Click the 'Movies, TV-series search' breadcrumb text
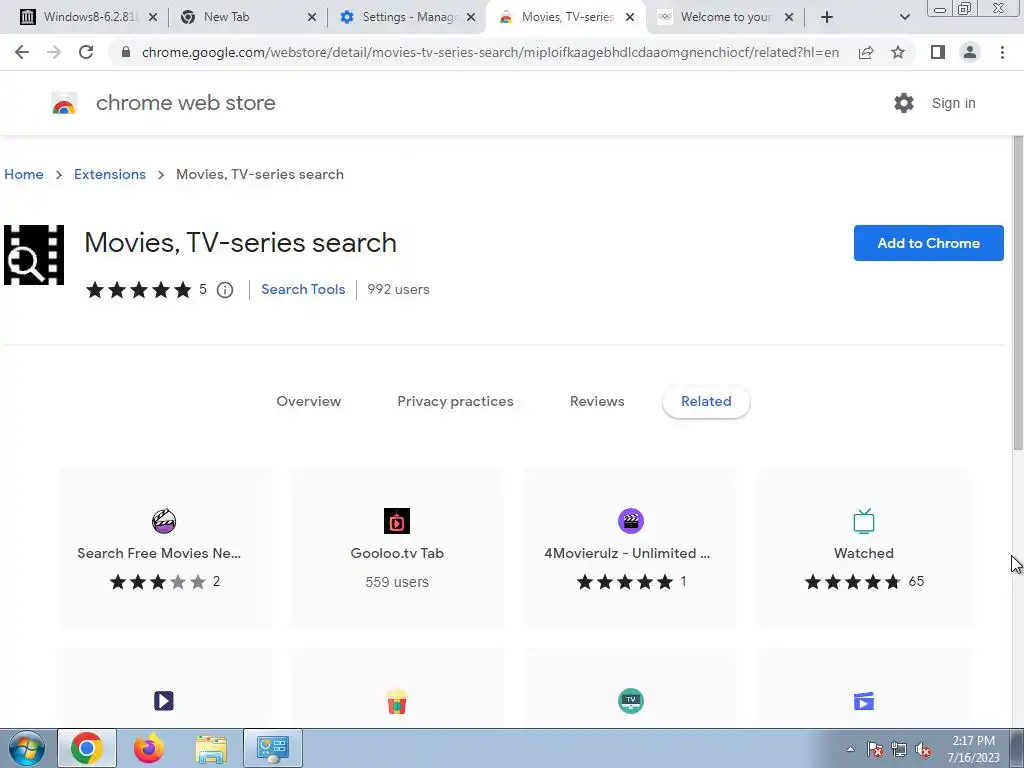 (260, 174)
